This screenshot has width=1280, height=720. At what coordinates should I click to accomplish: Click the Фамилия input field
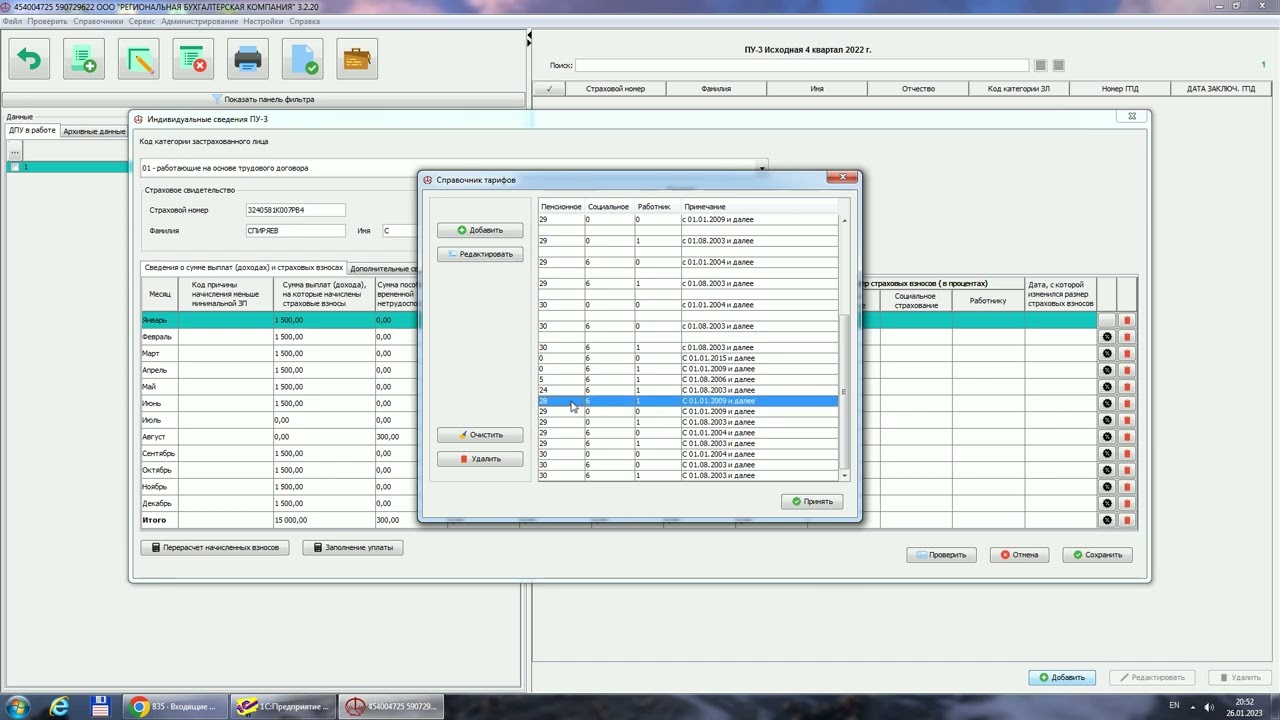pos(295,230)
